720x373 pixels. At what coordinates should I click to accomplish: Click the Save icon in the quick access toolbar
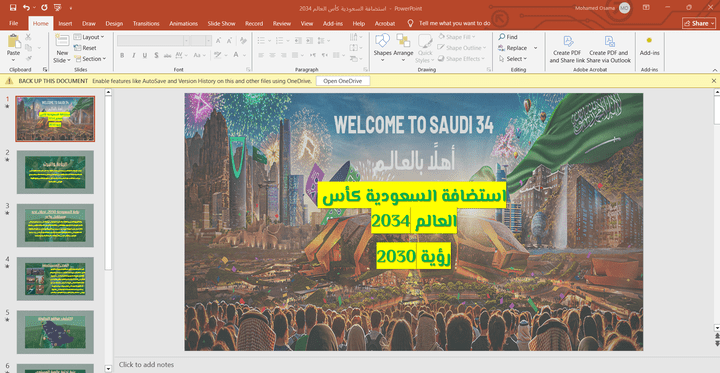tap(12, 8)
